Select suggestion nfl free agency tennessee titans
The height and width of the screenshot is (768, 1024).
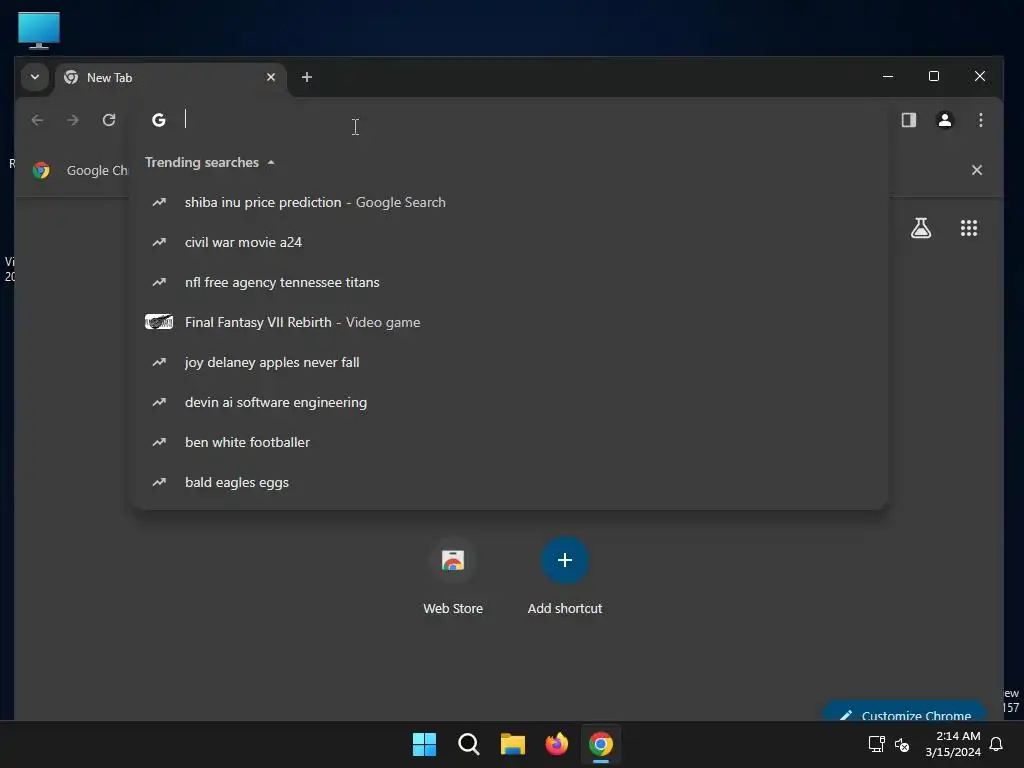509,282
